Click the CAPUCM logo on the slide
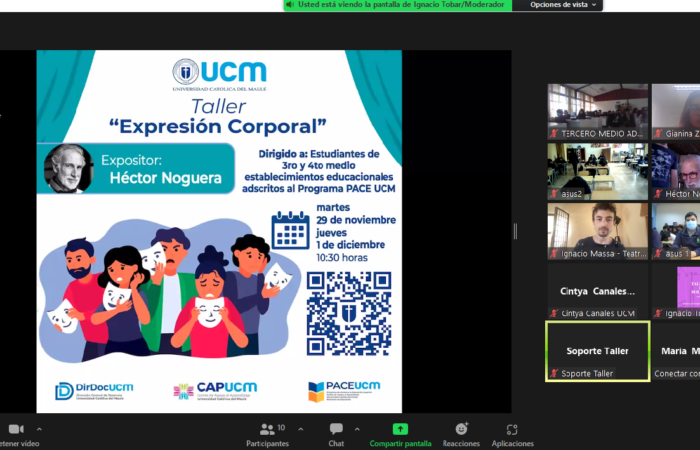 [x=215, y=391]
